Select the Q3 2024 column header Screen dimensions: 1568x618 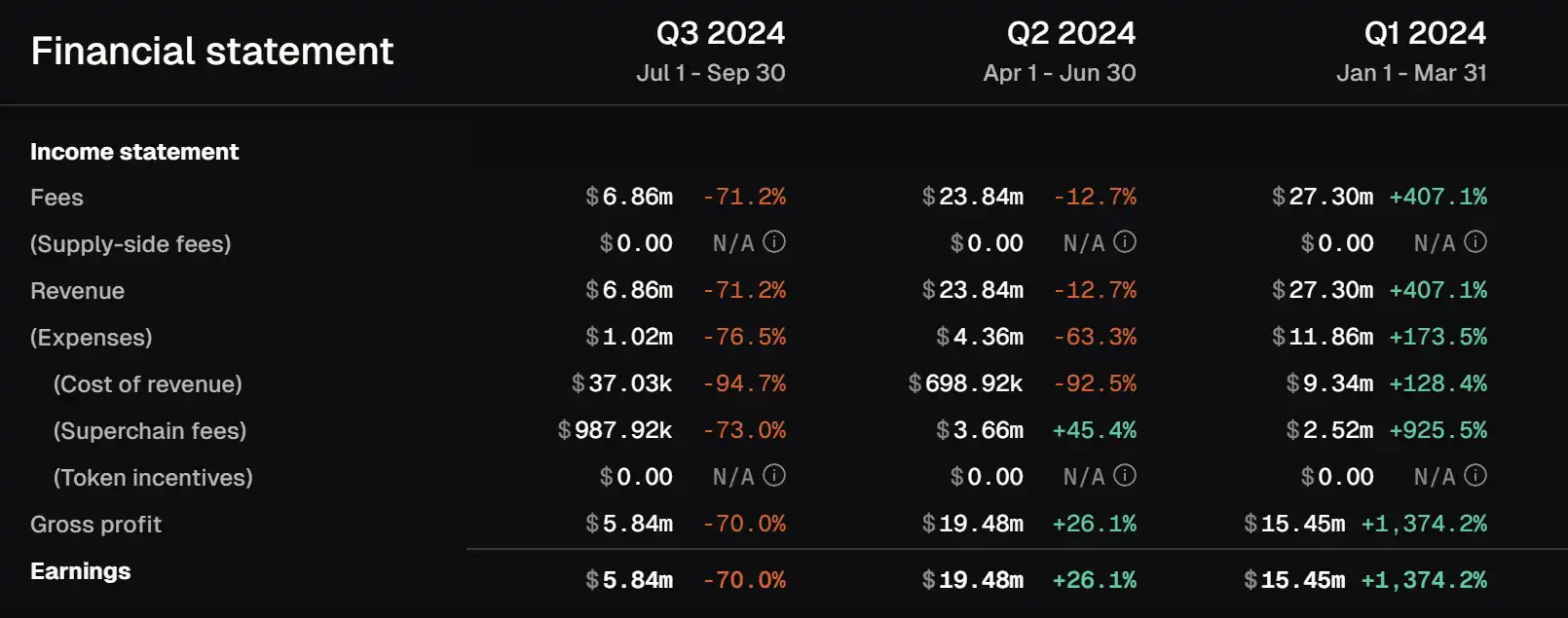coord(720,33)
